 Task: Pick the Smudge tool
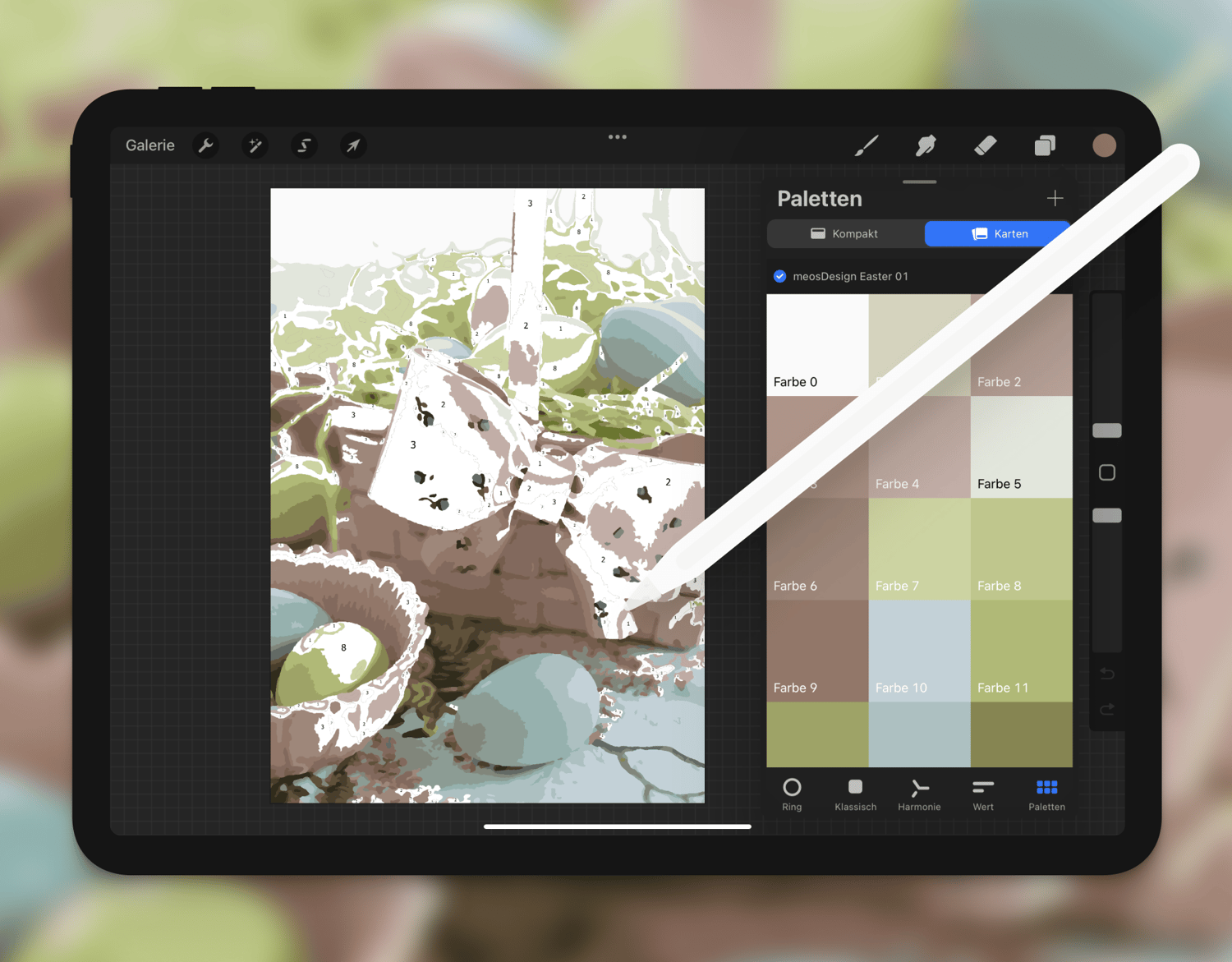(926, 145)
